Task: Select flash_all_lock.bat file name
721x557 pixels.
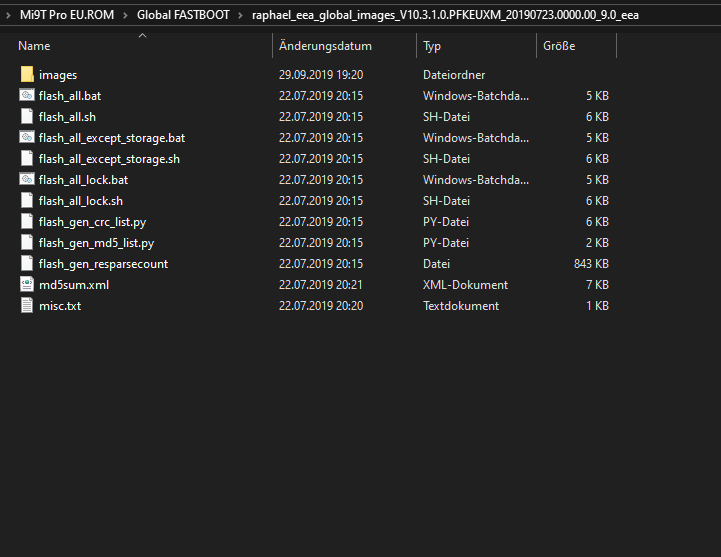Action: [83, 180]
